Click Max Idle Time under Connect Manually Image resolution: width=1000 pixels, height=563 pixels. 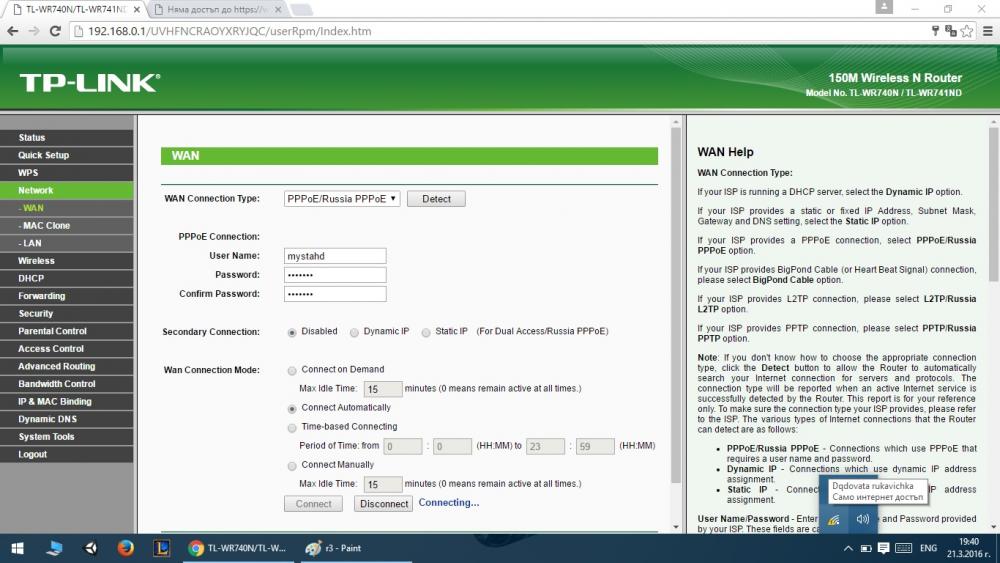pos(383,485)
